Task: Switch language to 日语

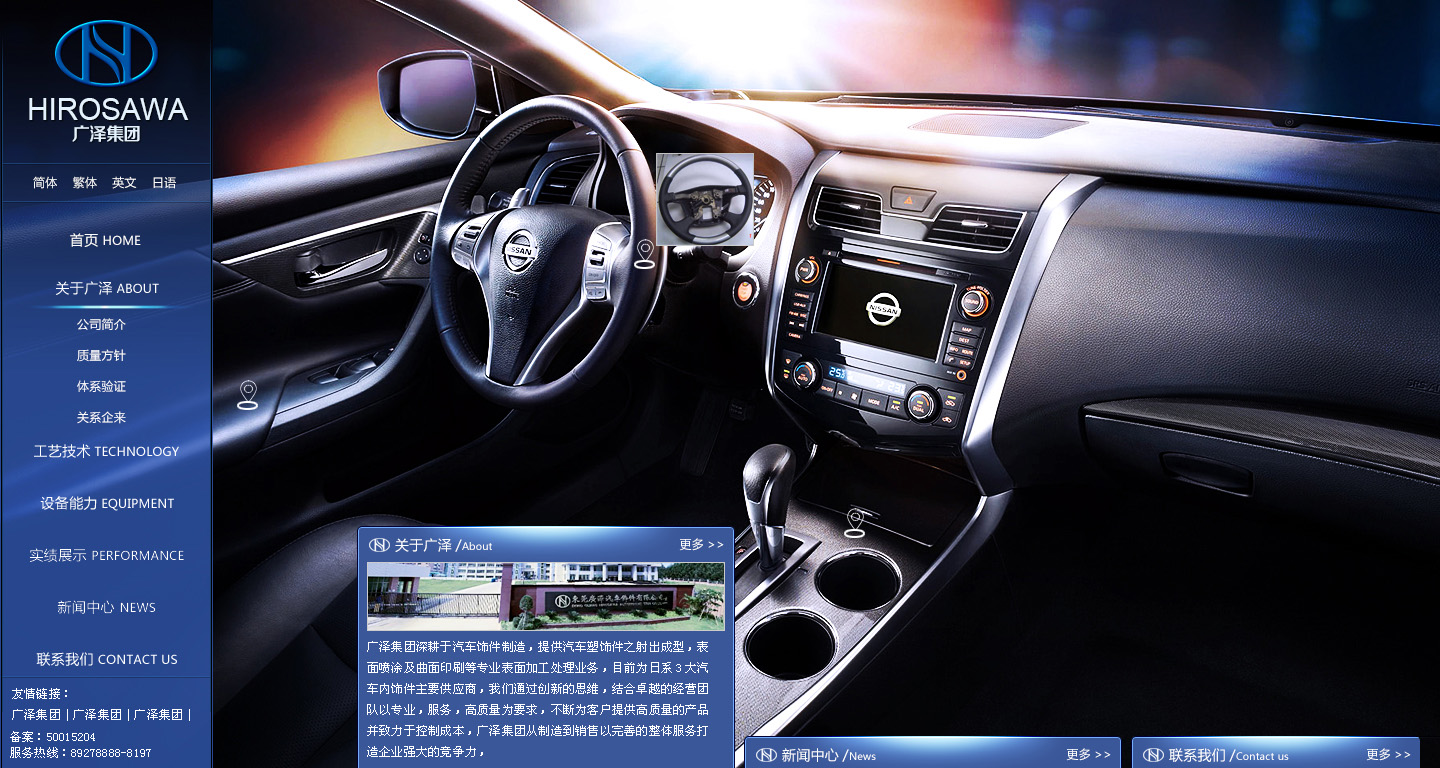Action: pos(164,183)
